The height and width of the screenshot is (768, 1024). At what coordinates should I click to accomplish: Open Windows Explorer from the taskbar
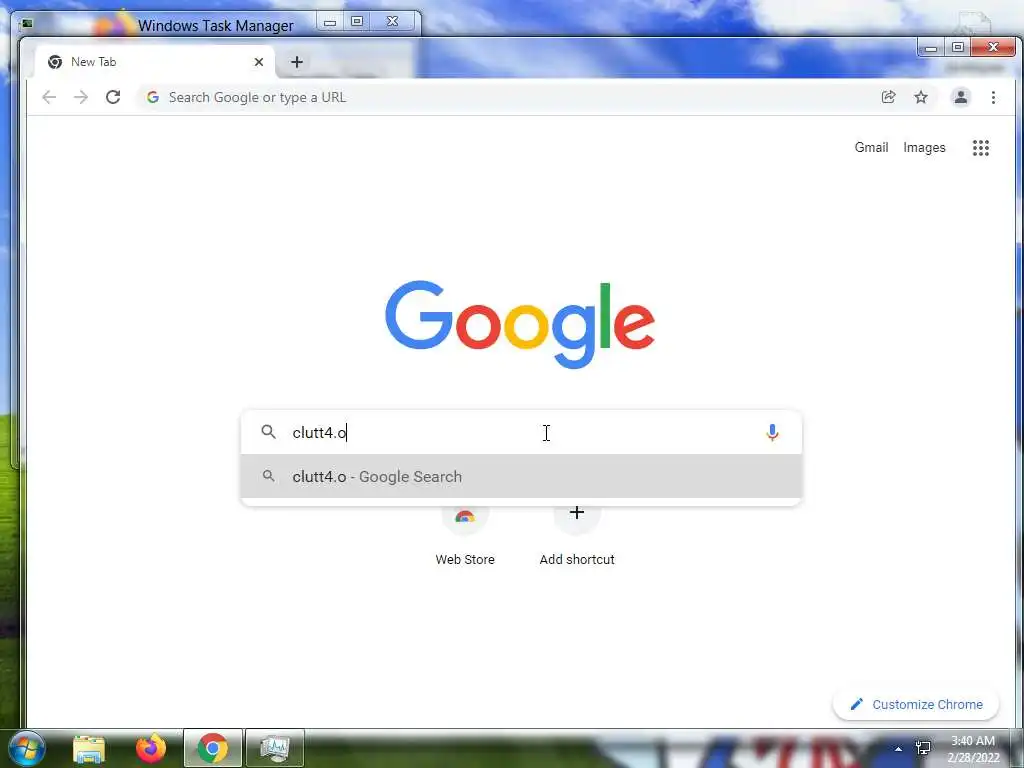(89, 748)
